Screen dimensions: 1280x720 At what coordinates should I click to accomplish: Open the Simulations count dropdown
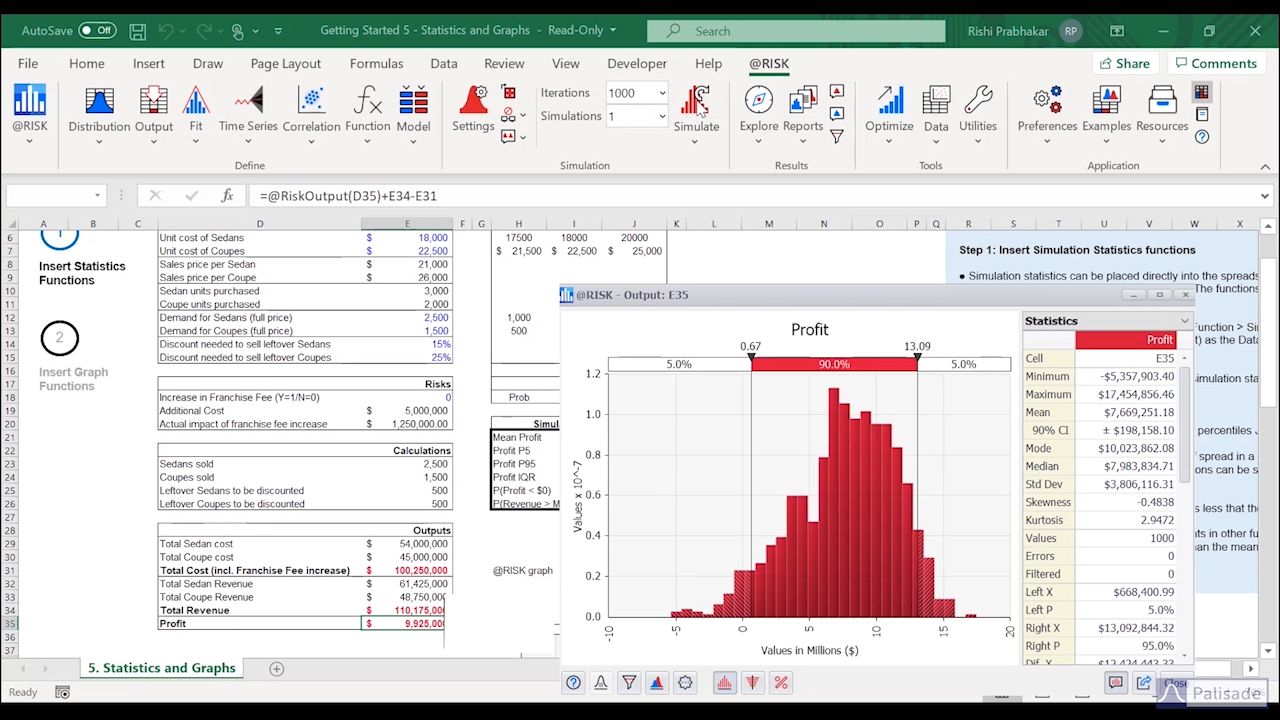(x=661, y=116)
